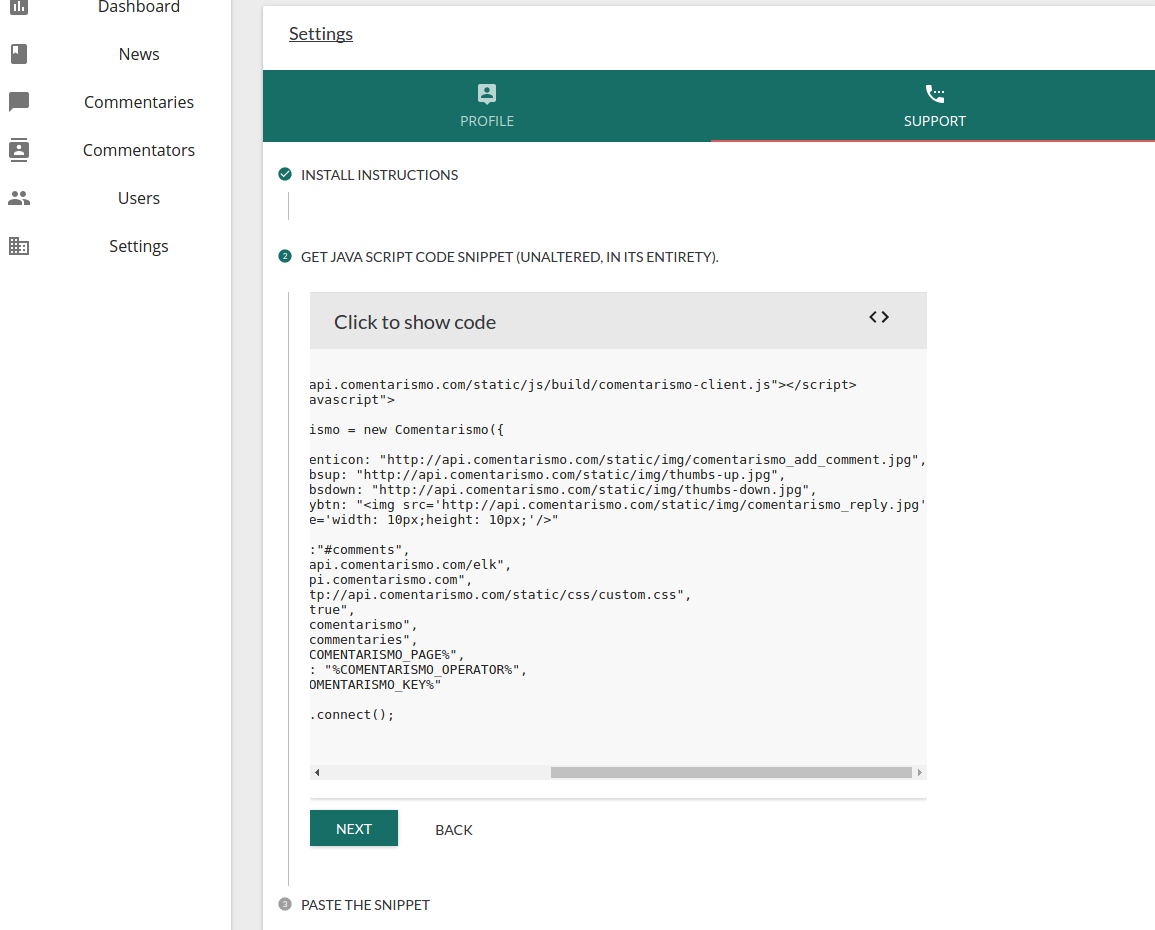Expand the Click to show code header
Viewport: 1155px width, 930px height.
(x=415, y=322)
